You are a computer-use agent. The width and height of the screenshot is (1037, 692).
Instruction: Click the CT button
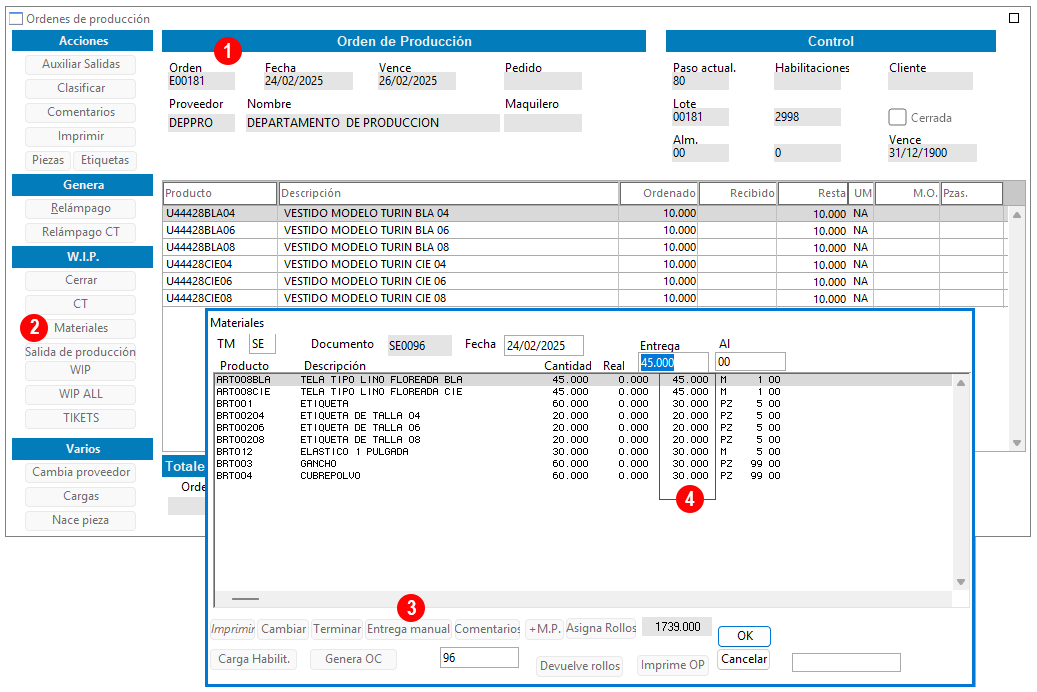point(81,304)
